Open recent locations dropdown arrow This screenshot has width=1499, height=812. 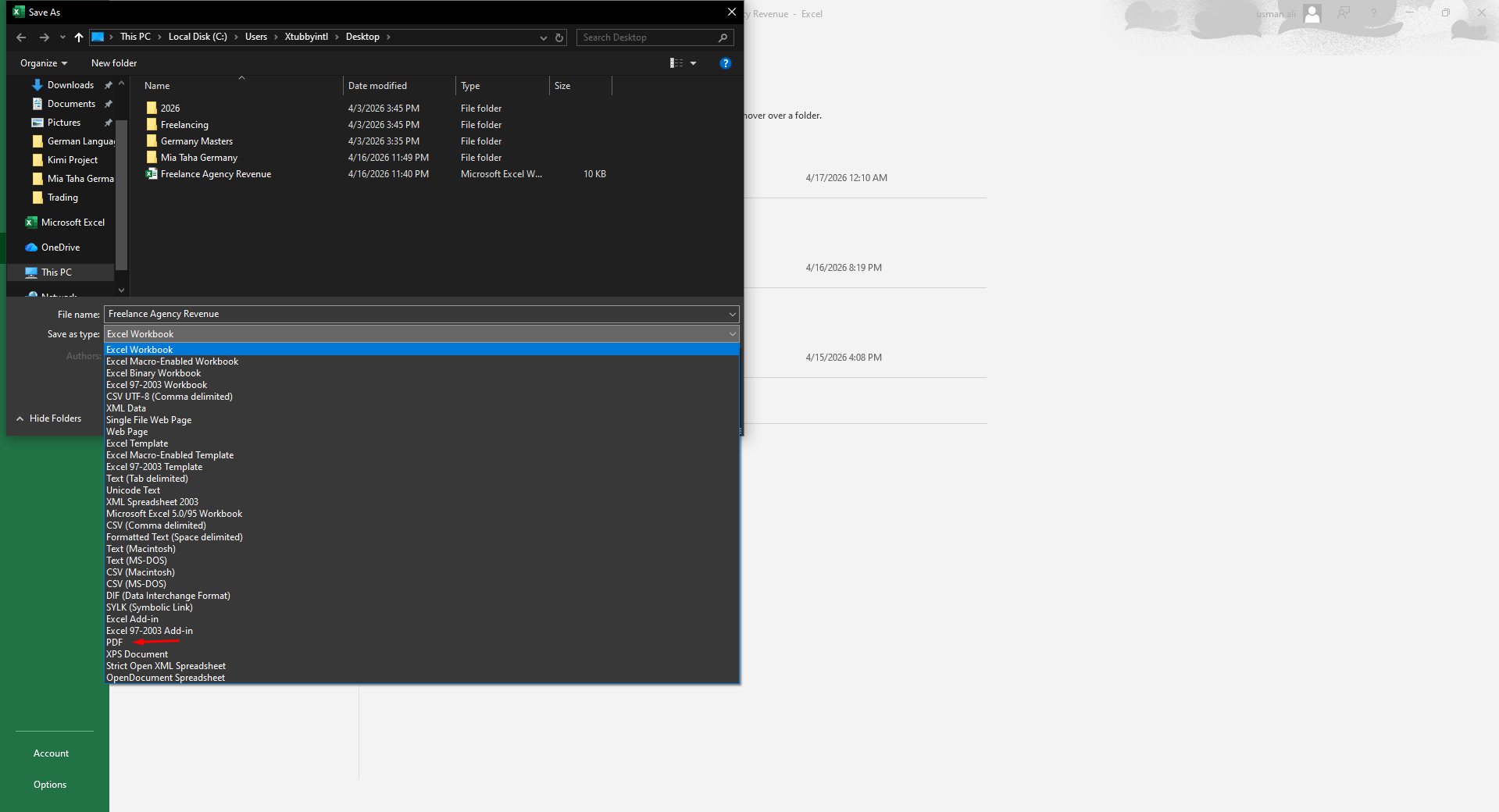pos(62,37)
